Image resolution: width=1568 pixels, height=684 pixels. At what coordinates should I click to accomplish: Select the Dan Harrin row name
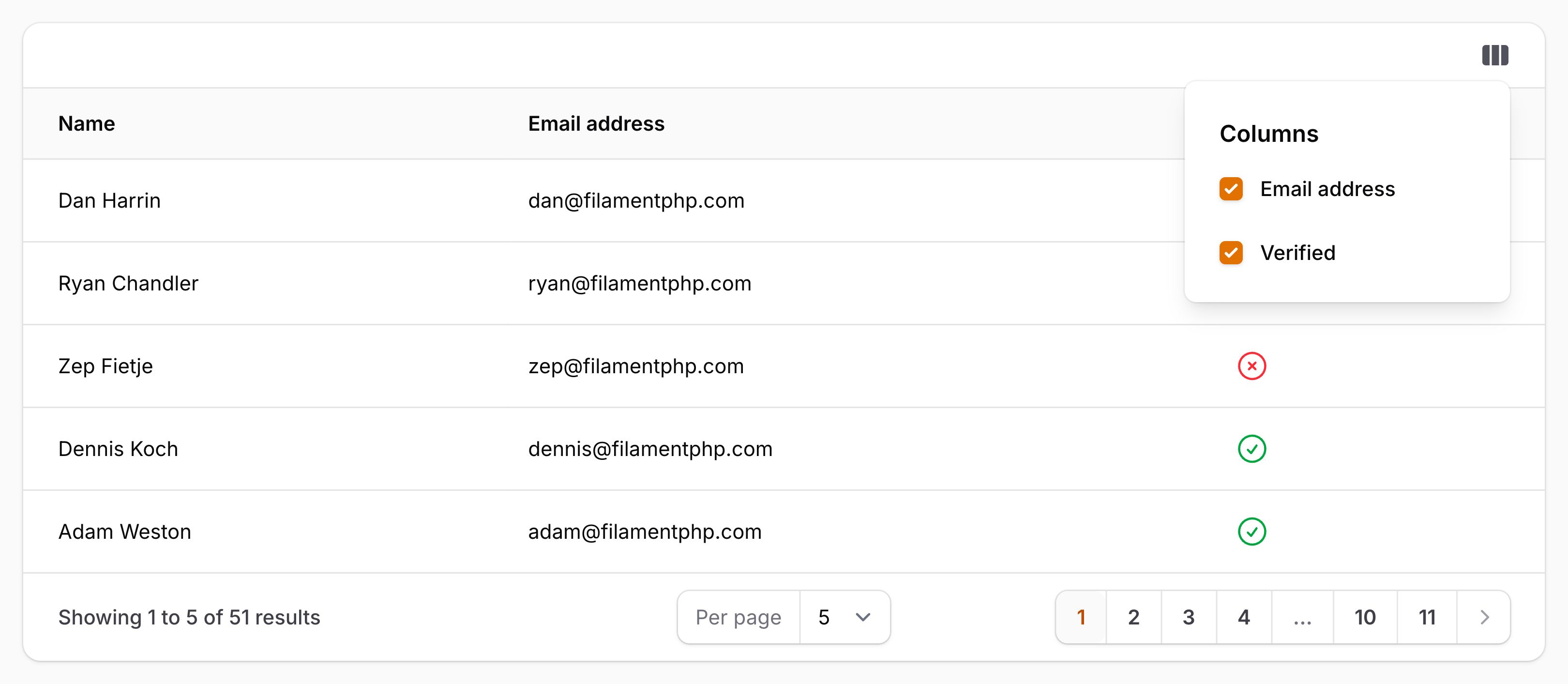coord(109,200)
